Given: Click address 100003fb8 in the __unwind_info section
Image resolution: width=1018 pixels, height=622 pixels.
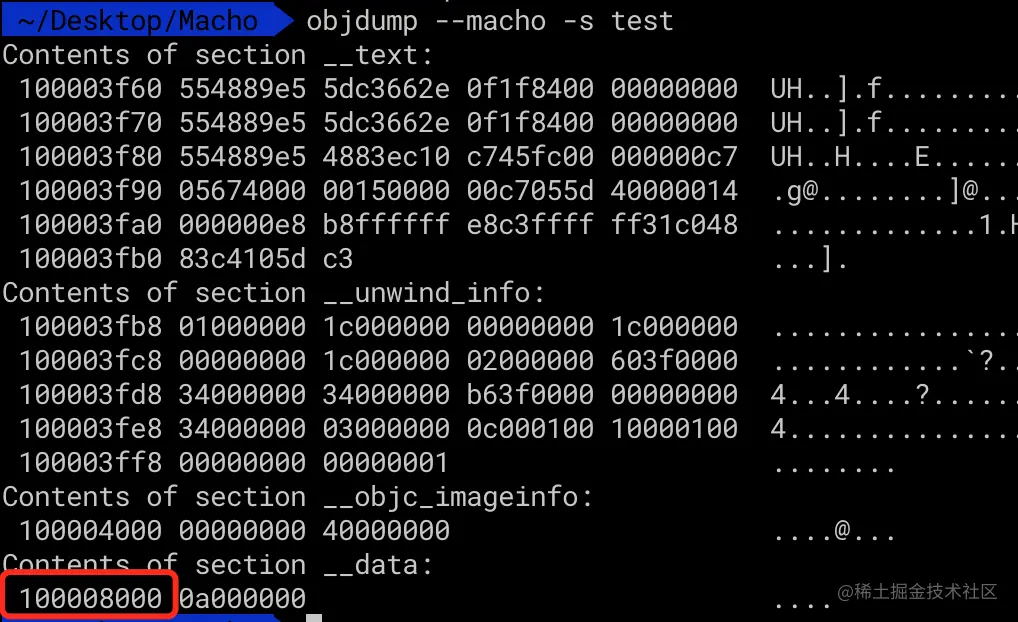Looking at the screenshot, I should pyautogui.click(x=90, y=327).
